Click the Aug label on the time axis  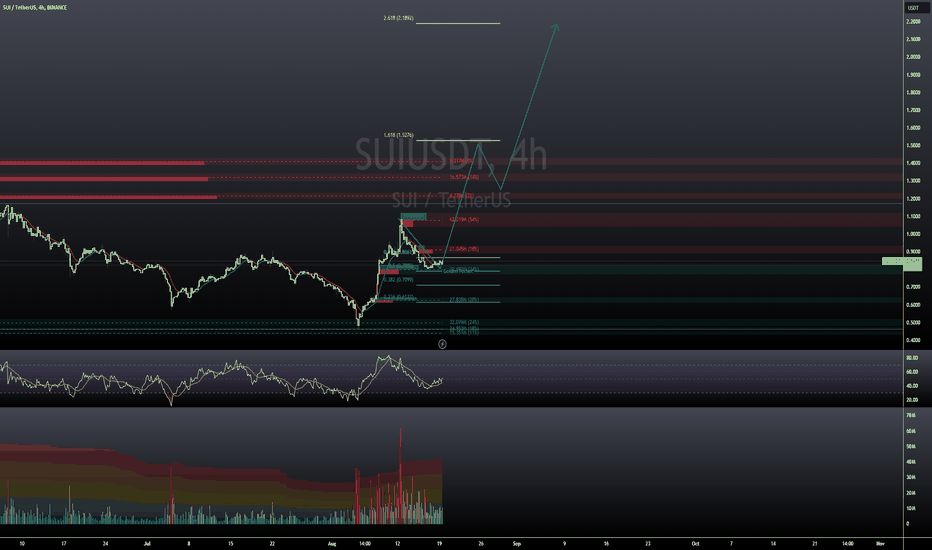pyautogui.click(x=332, y=543)
